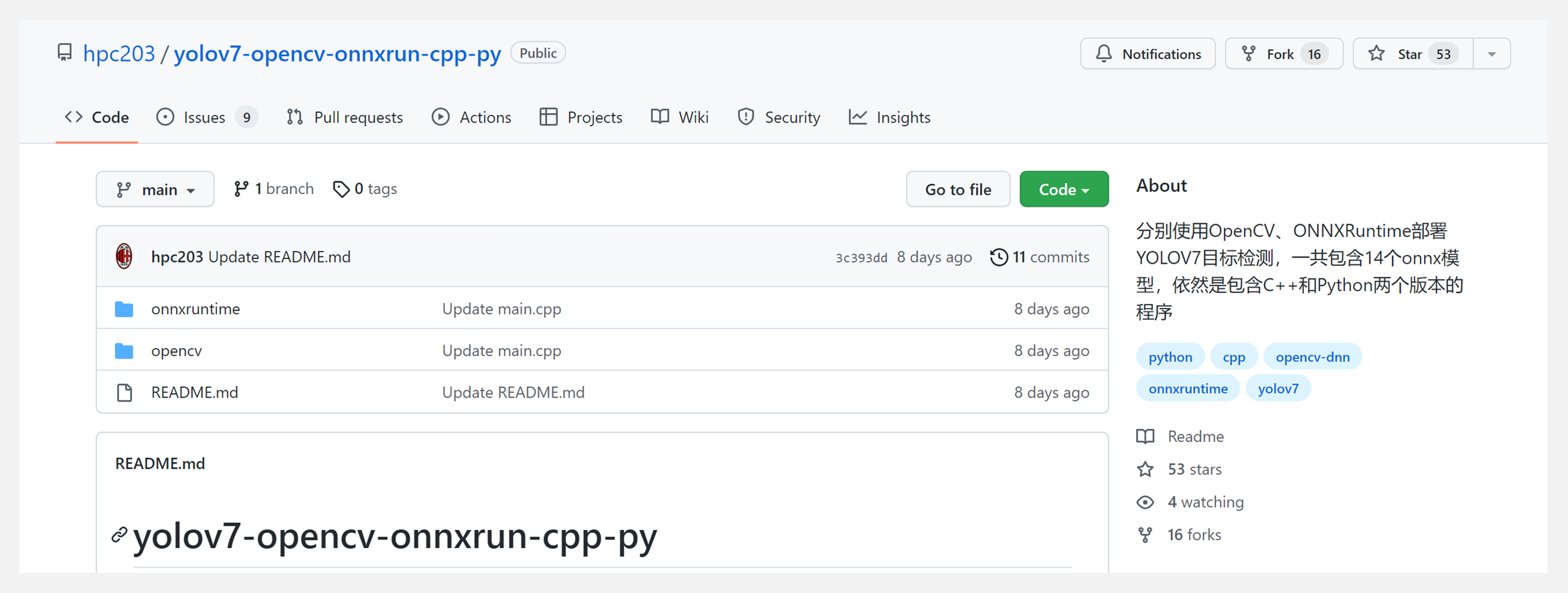The height and width of the screenshot is (593, 1568).
Task: Click the heading anchor link icon
Action: point(119,535)
